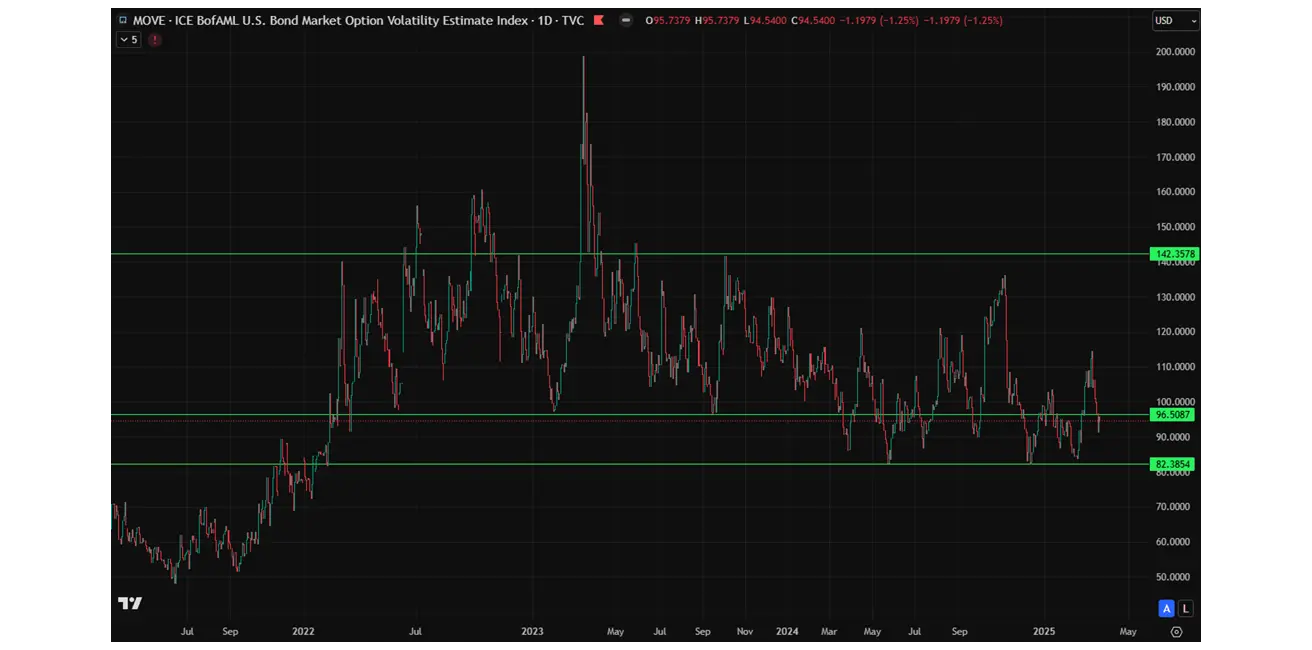Image resolution: width=1312 pixels, height=650 pixels.
Task: Click the O95.7379 open value in header
Action: 669,20
